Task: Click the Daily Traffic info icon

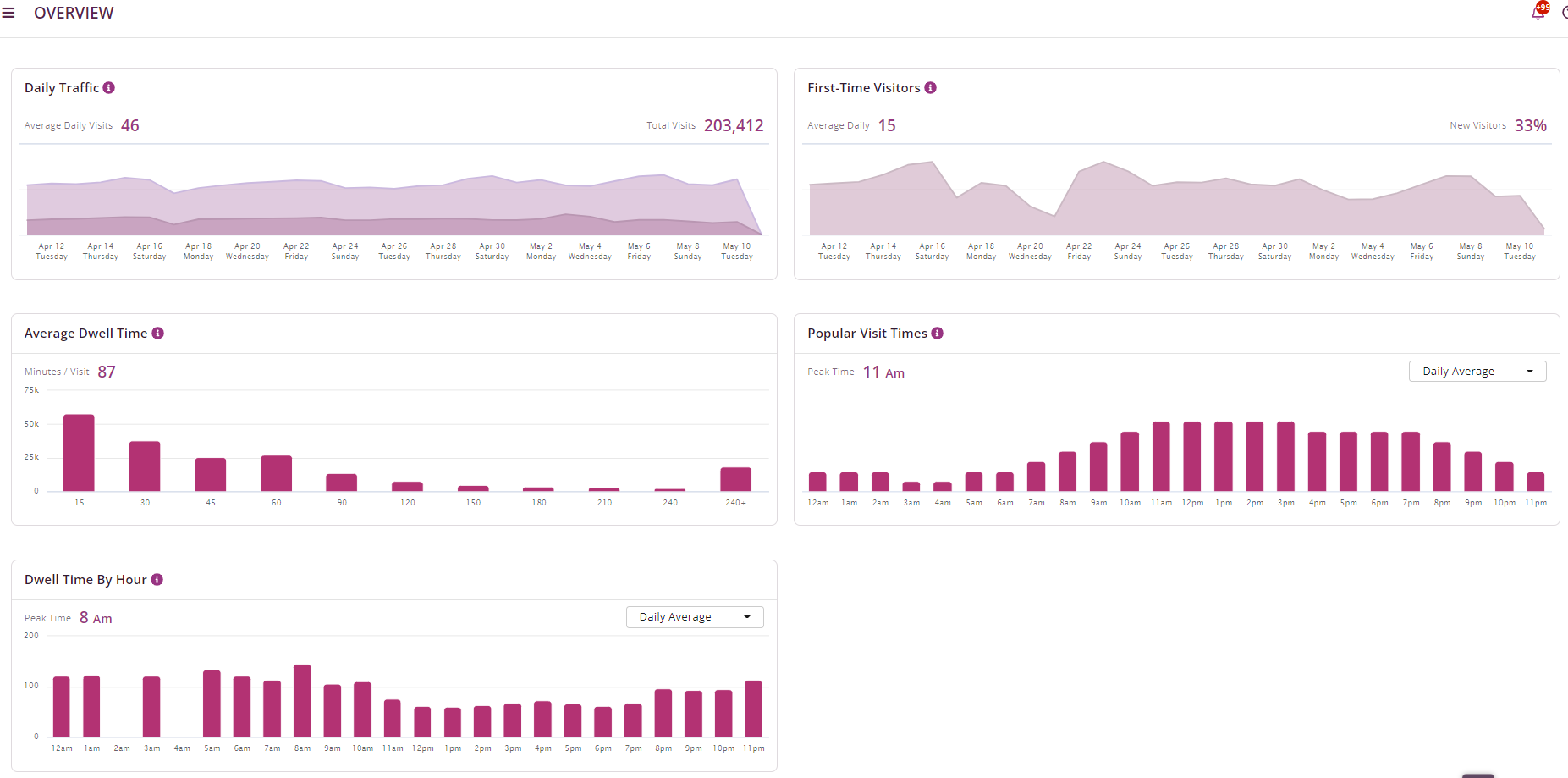Action: coord(109,88)
